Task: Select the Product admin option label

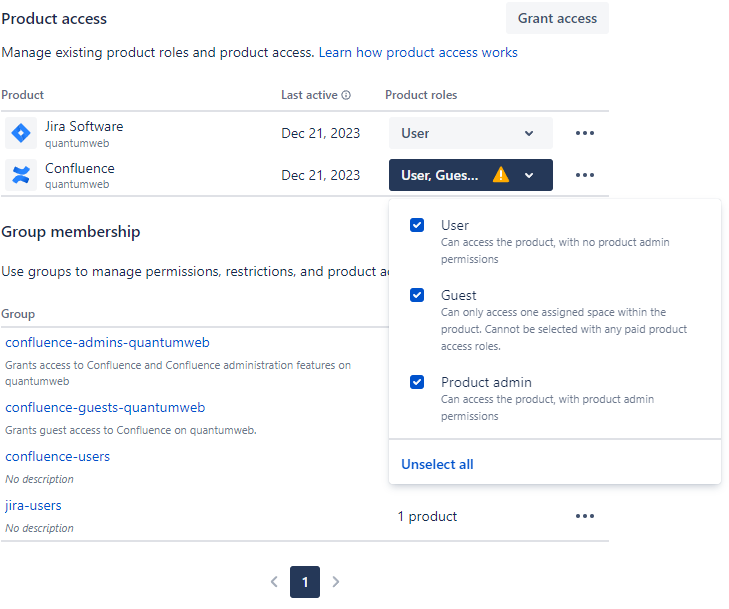Action: [486, 382]
